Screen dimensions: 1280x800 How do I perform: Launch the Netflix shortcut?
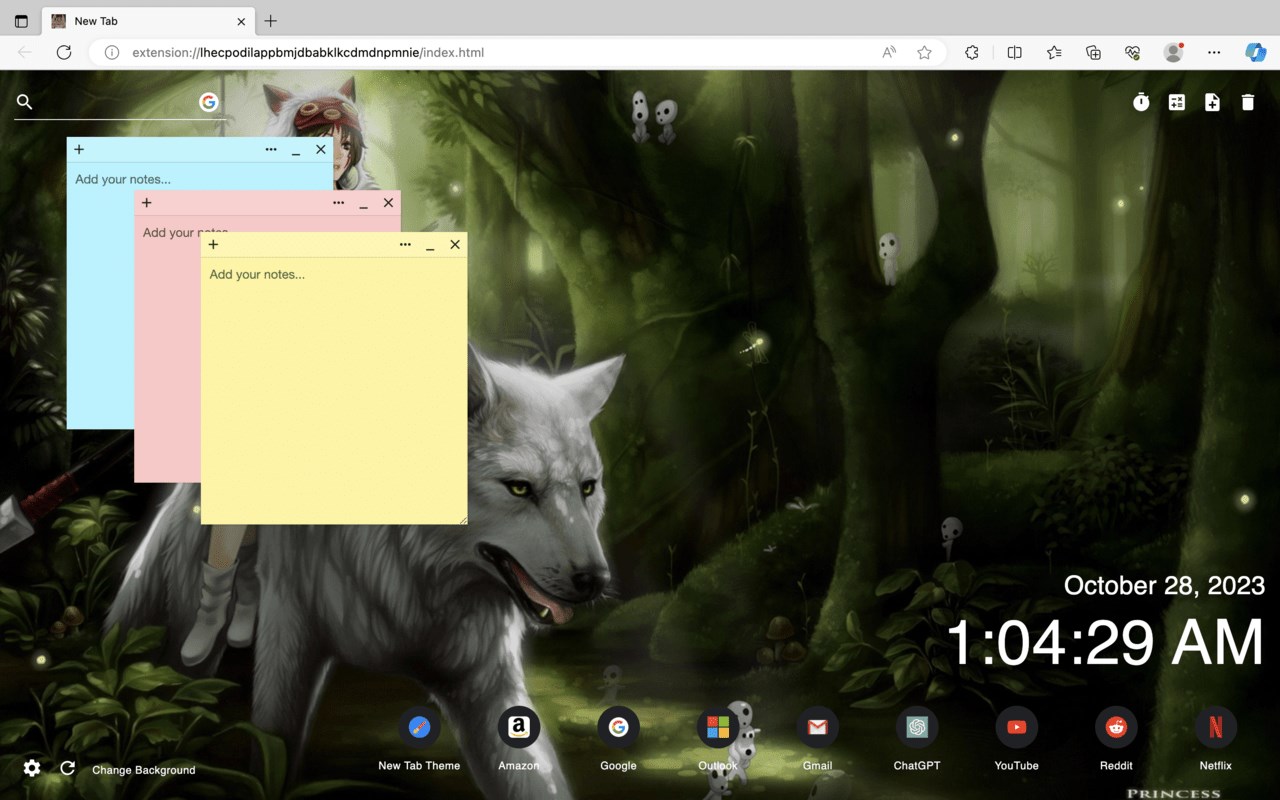click(x=1216, y=740)
